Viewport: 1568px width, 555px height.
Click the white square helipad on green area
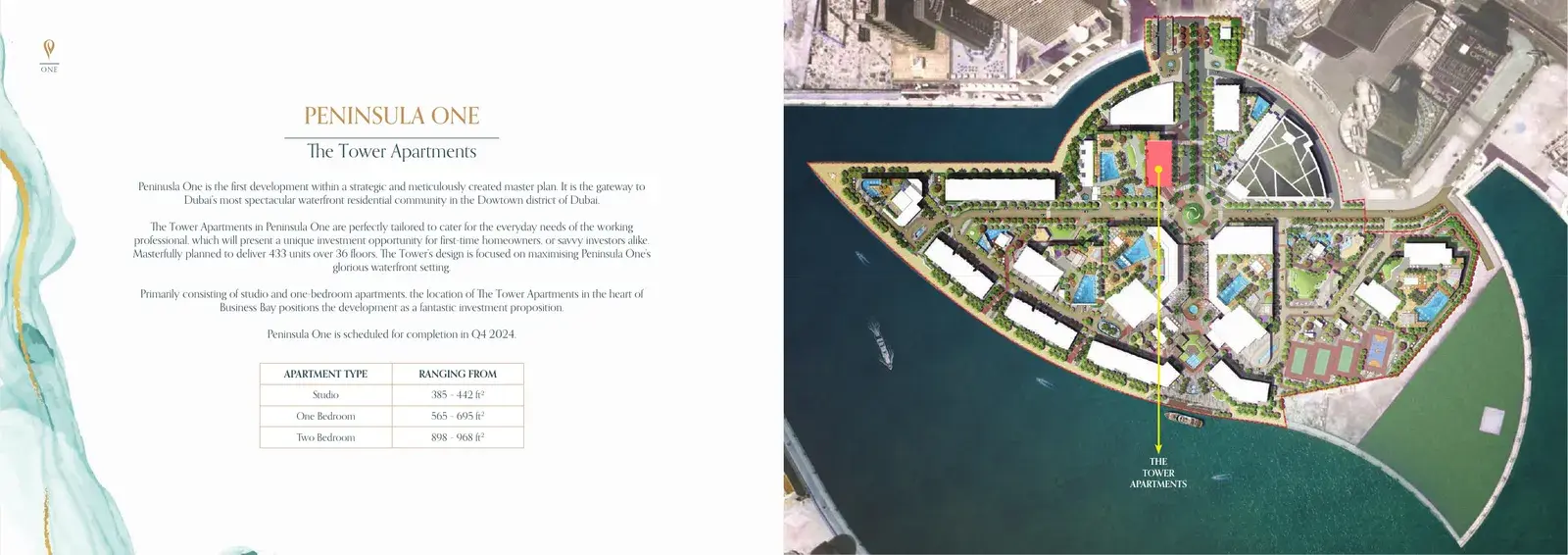(1492, 422)
